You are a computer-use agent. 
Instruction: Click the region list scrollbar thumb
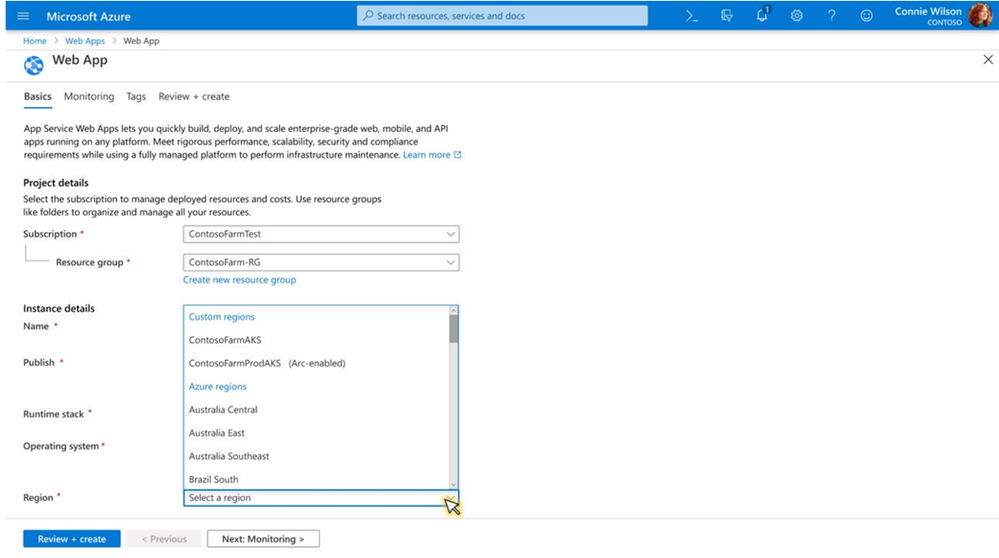click(x=453, y=329)
